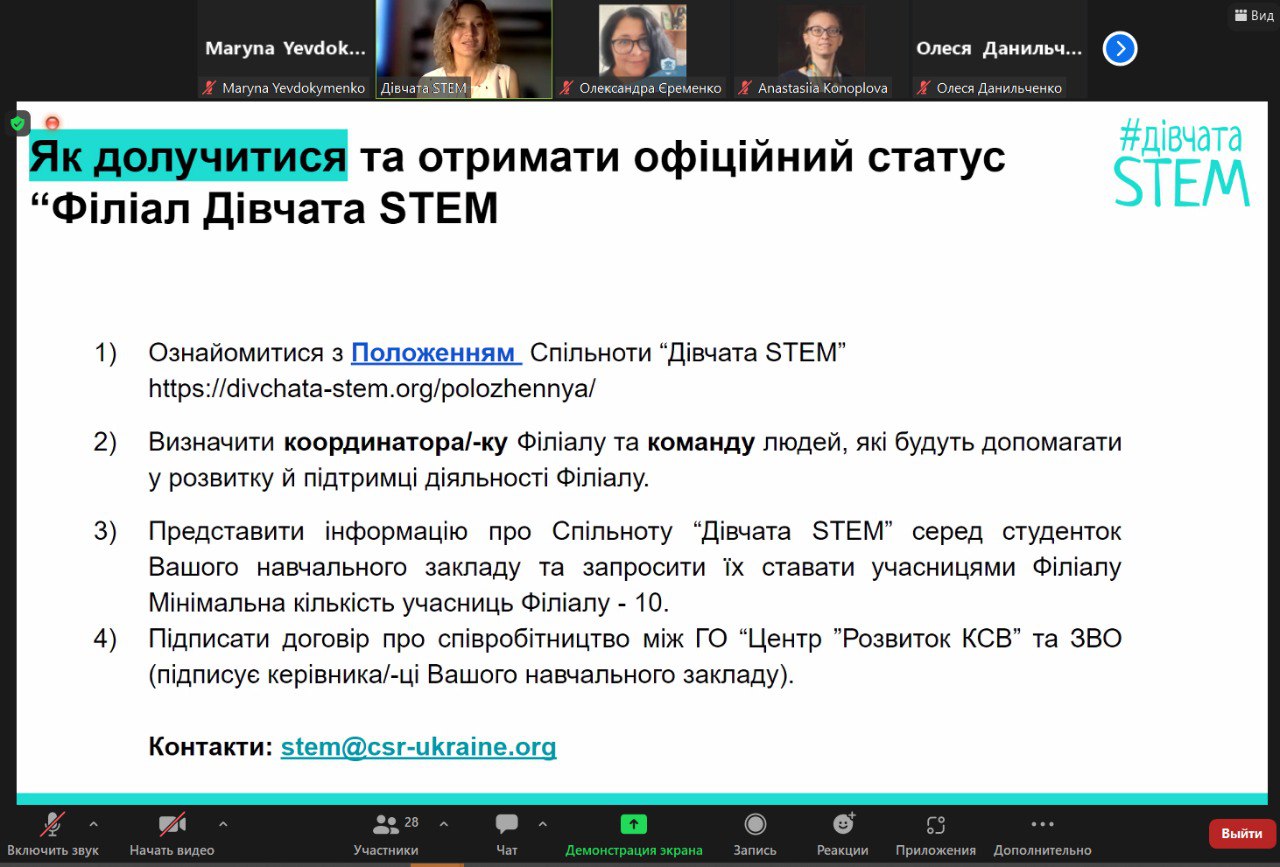This screenshot has height=867, width=1280.
Task: Click the divchata-stem.org/polozhennya URL text
Action: click(x=372, y=389)
